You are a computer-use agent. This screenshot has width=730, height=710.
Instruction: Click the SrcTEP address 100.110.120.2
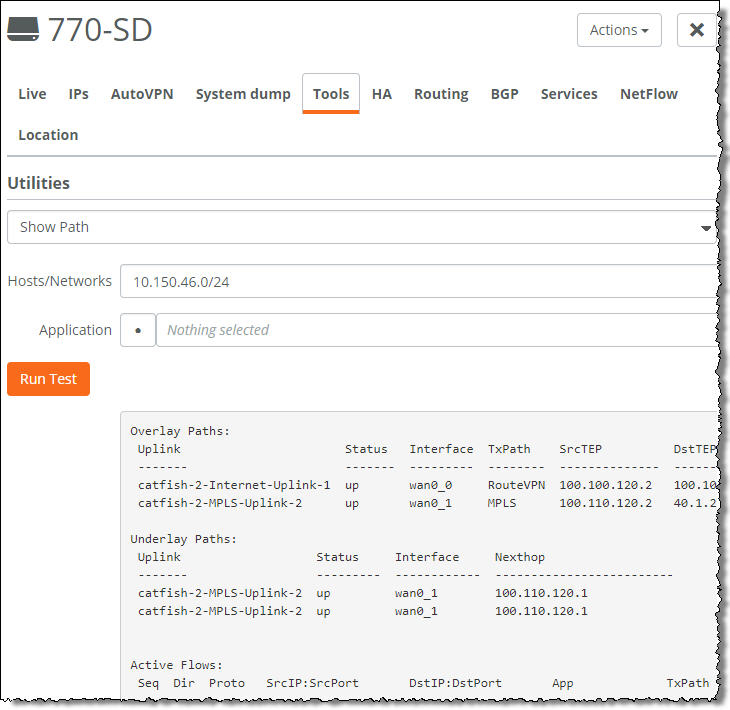(x=606, y=503)
